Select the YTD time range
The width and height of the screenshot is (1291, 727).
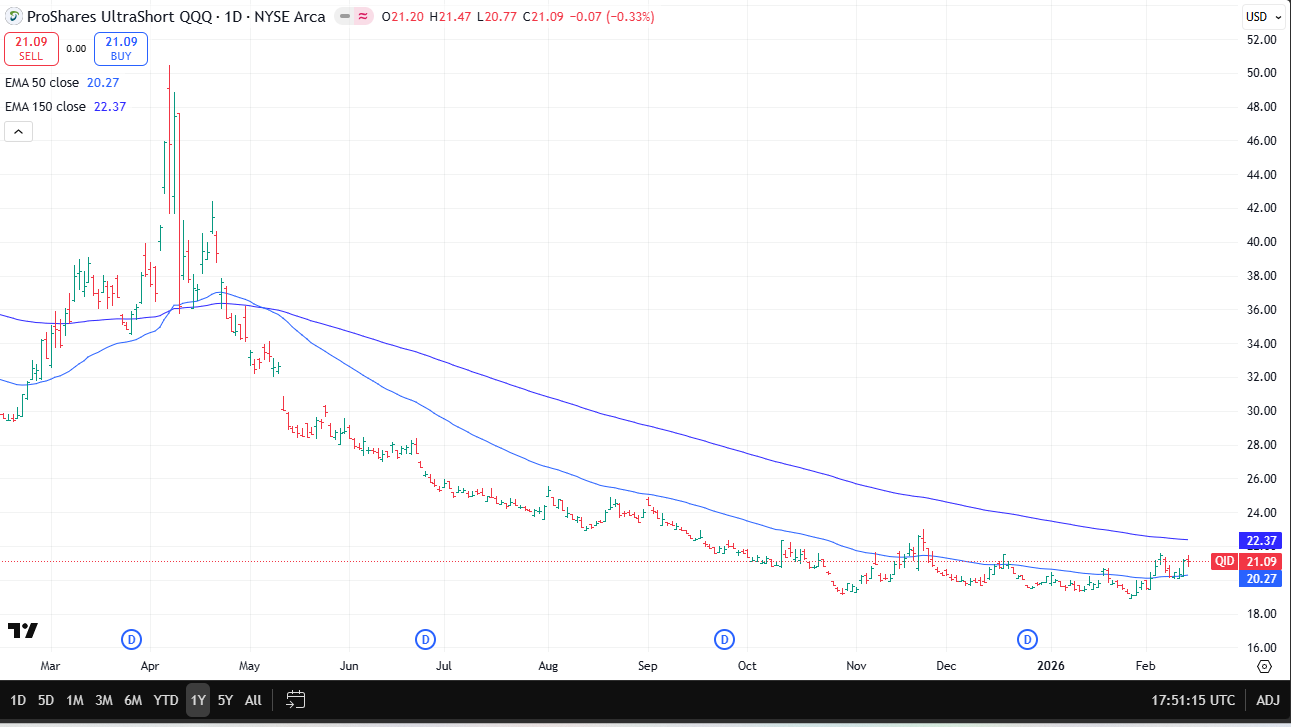coord(167,700)
